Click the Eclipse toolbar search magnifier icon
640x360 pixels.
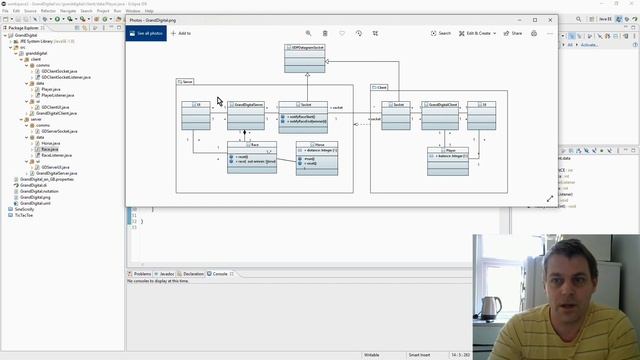coord(579,19)
